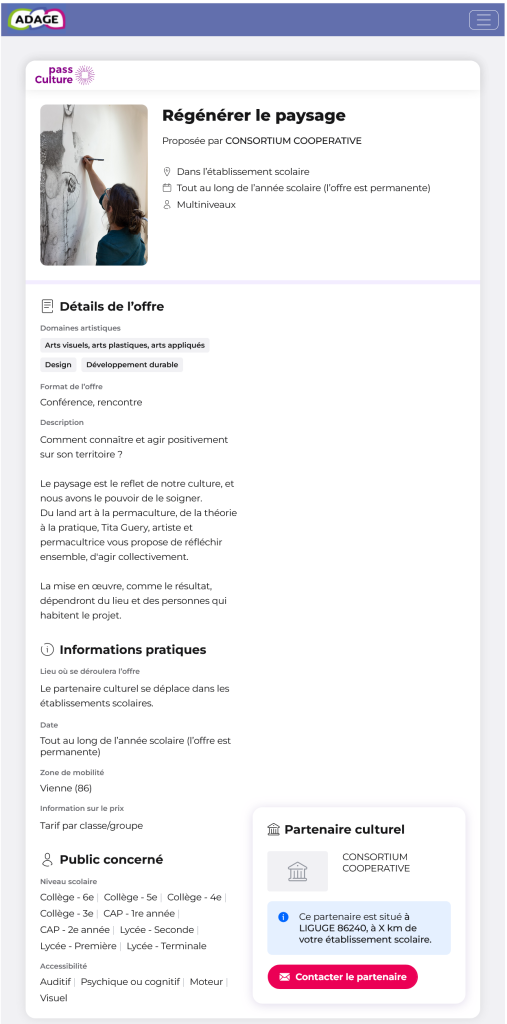Click Contacter le partenaire button
The width and height of the screenshot is (507, 1024).
[x=342, y=977]
